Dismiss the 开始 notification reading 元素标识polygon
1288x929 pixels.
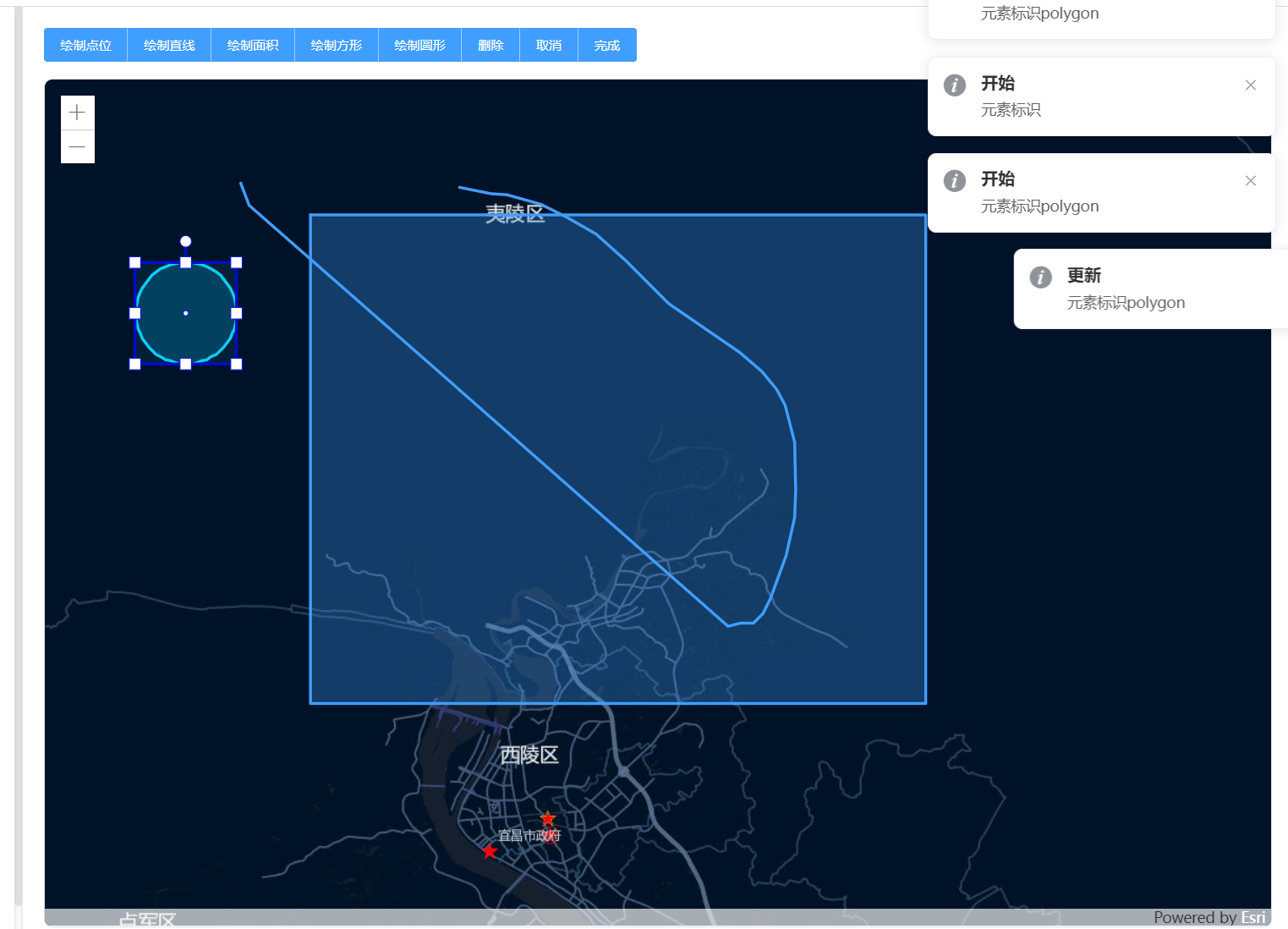1251,180
